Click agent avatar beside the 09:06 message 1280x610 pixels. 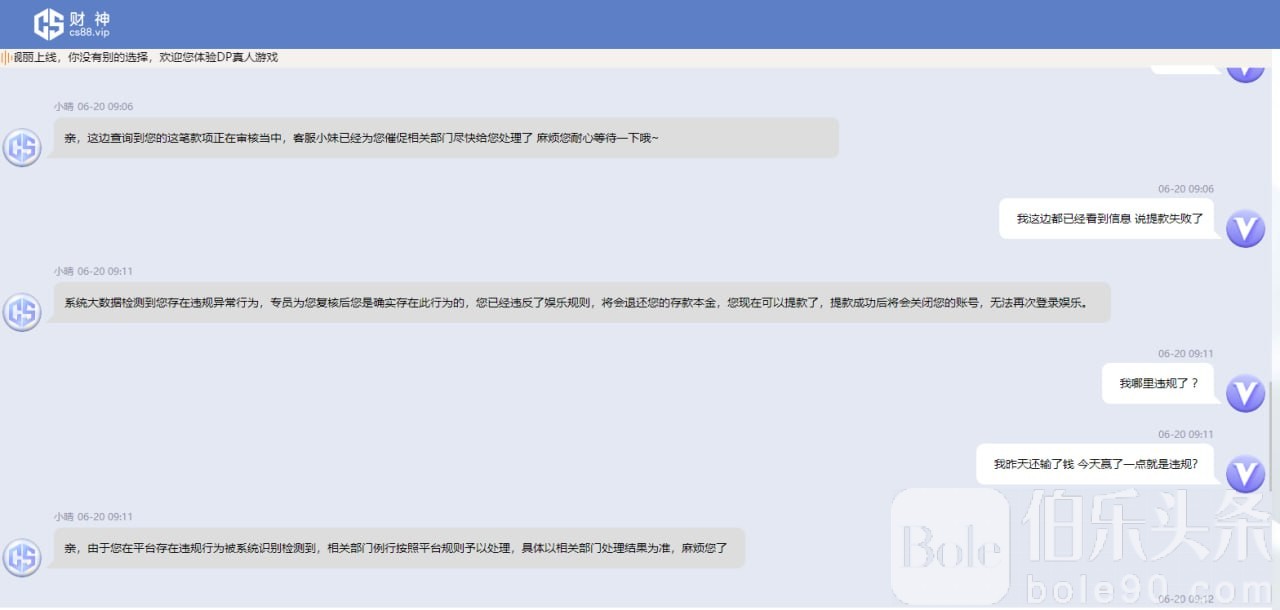pyautogui.click(x=22, y=147)
